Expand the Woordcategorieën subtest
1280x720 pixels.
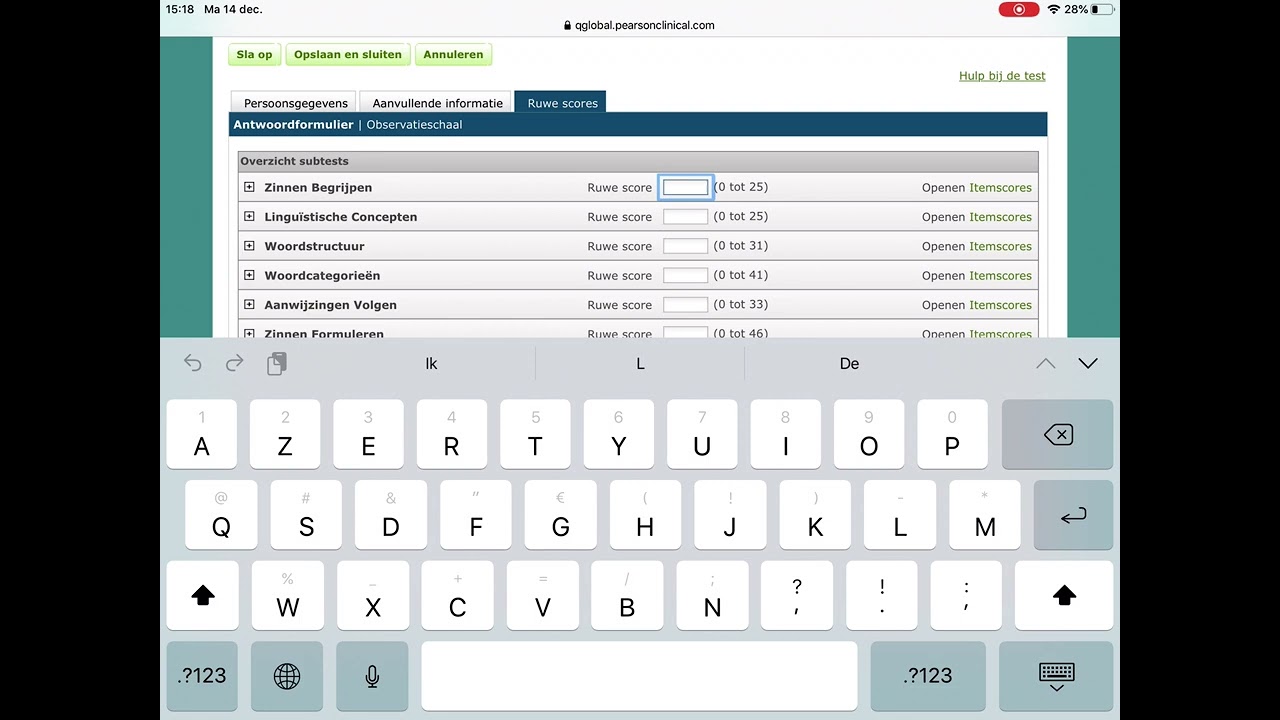click(x=249, y=275)
